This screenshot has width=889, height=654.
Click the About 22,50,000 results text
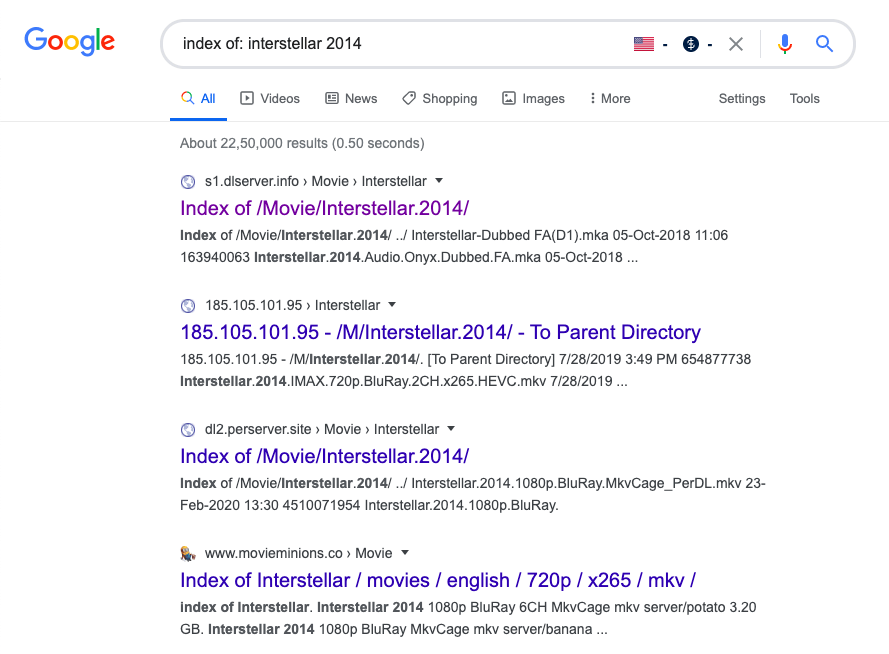pos(302,143)
